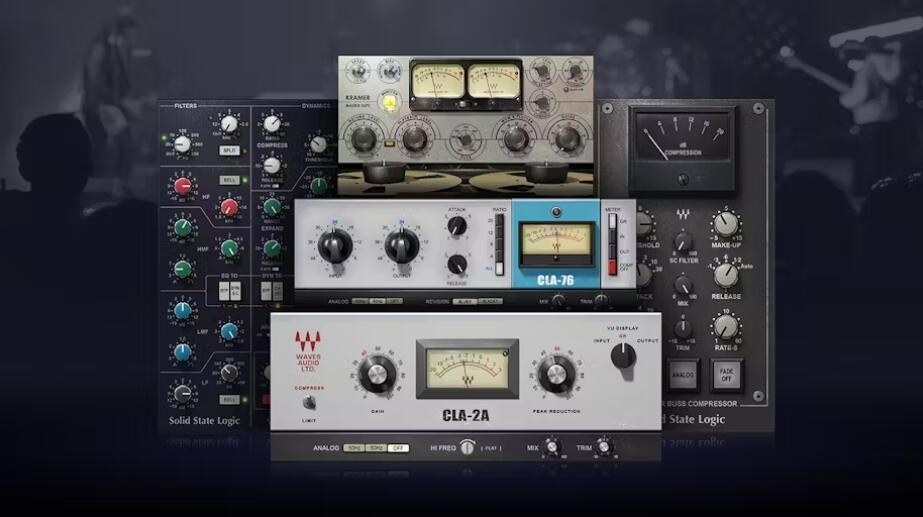Click the Waves logo on SSL buss compressor
The width and height of the screenshot is (923, 517).
coord(683,214)
